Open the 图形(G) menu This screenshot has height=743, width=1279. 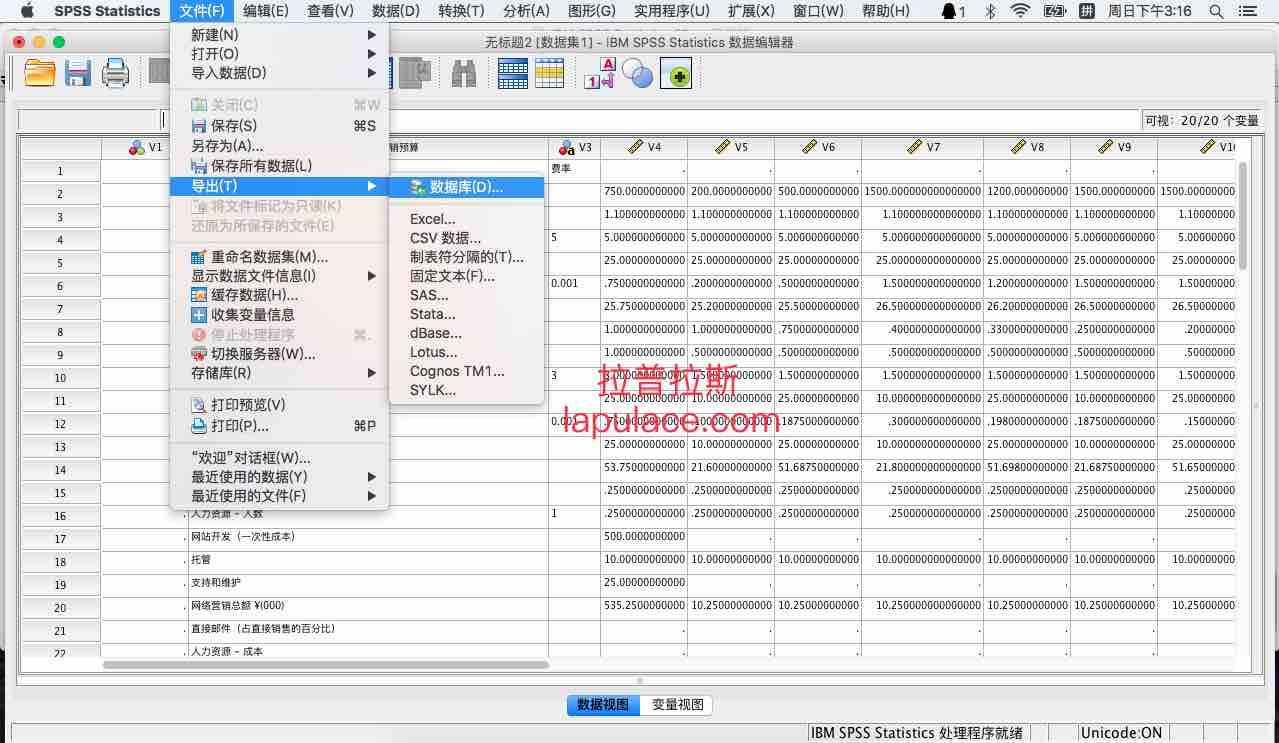point(591,11)
